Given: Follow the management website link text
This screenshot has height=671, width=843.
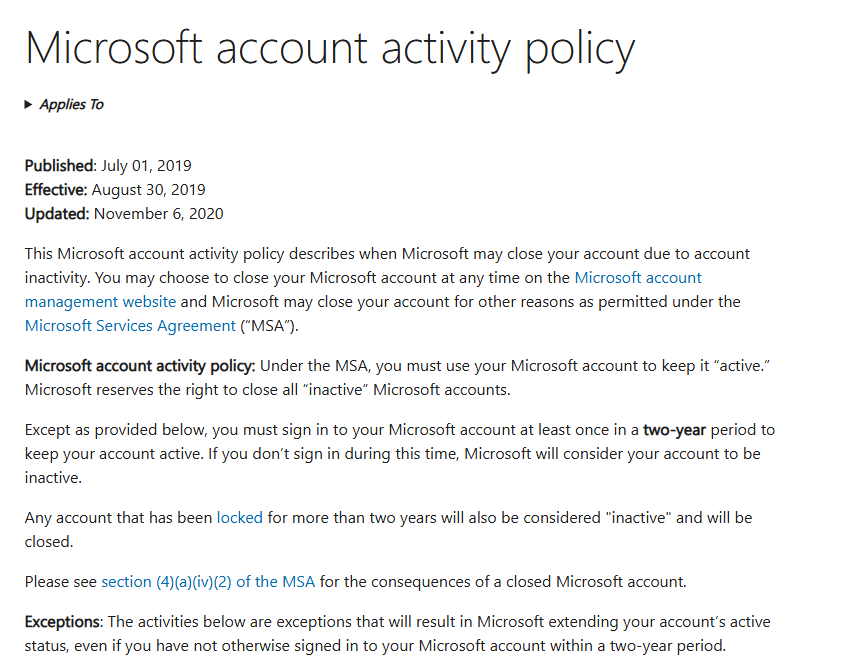Looking at the screenshot, I should (101, 302).
